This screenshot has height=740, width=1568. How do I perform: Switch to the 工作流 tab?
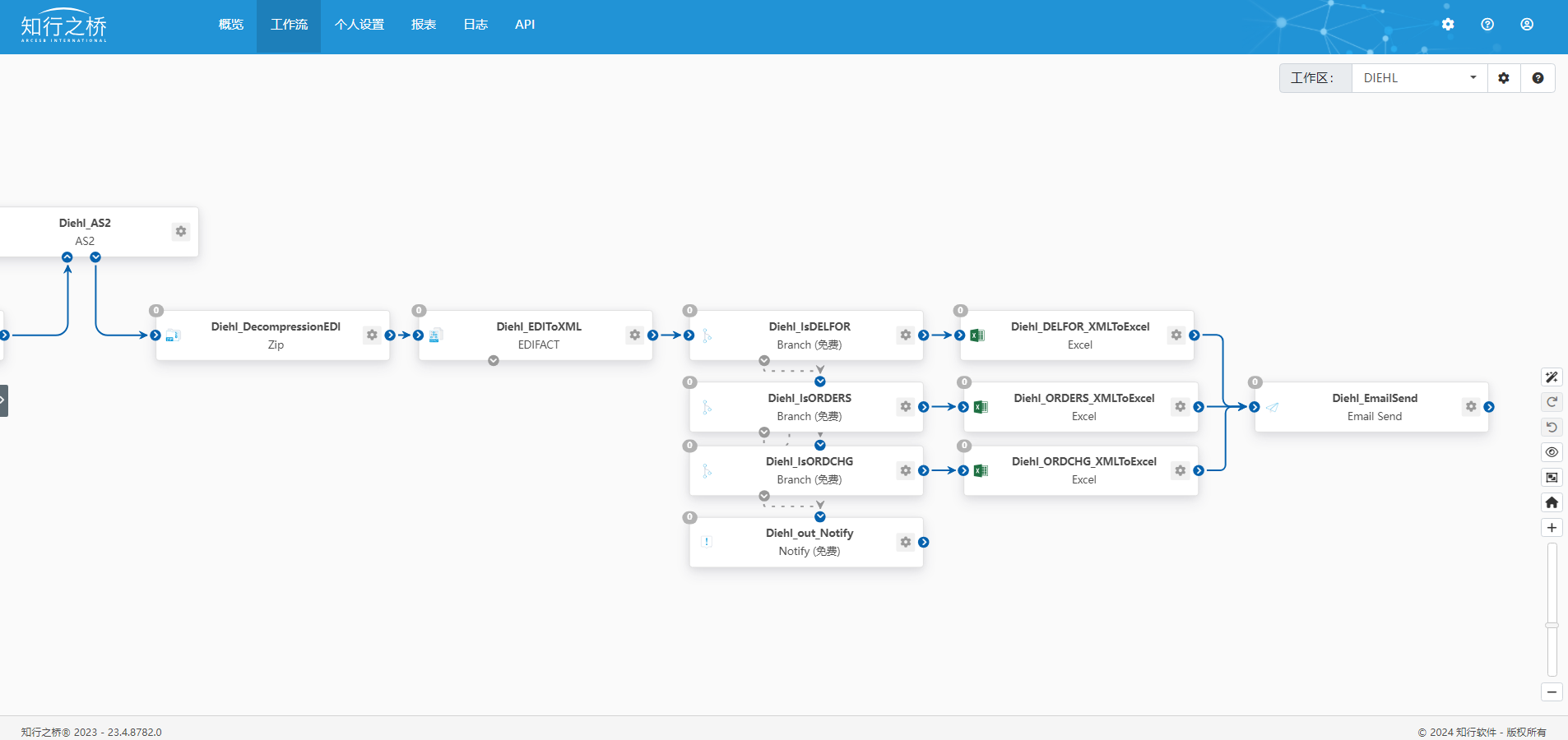click(289, 25)
